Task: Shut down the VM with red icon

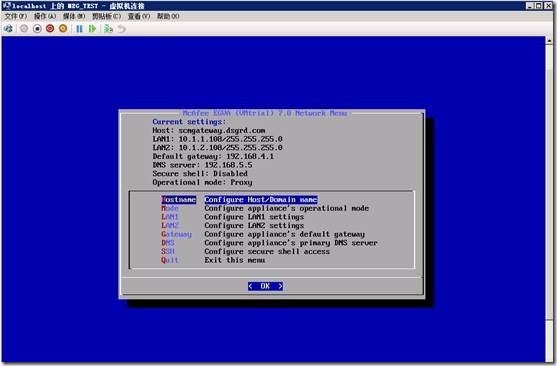Action: 50,28
